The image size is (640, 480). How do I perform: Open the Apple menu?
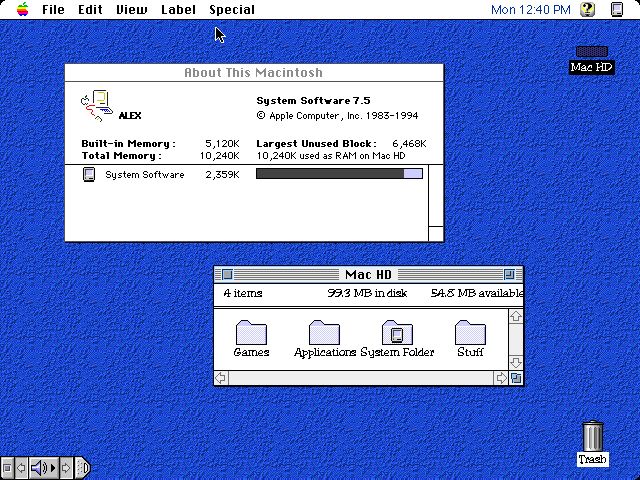23,9
